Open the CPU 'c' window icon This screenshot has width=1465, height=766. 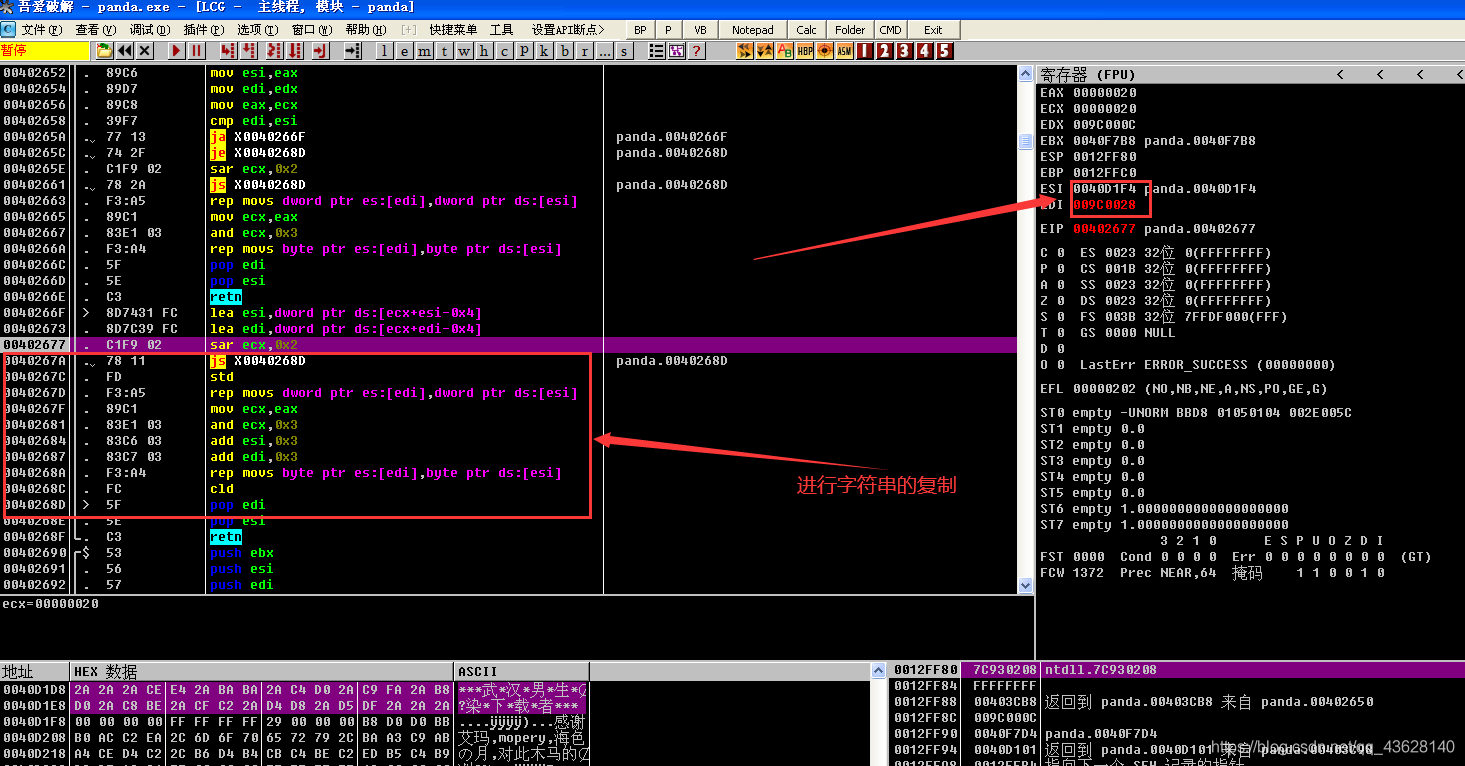(x=505, y=51)
